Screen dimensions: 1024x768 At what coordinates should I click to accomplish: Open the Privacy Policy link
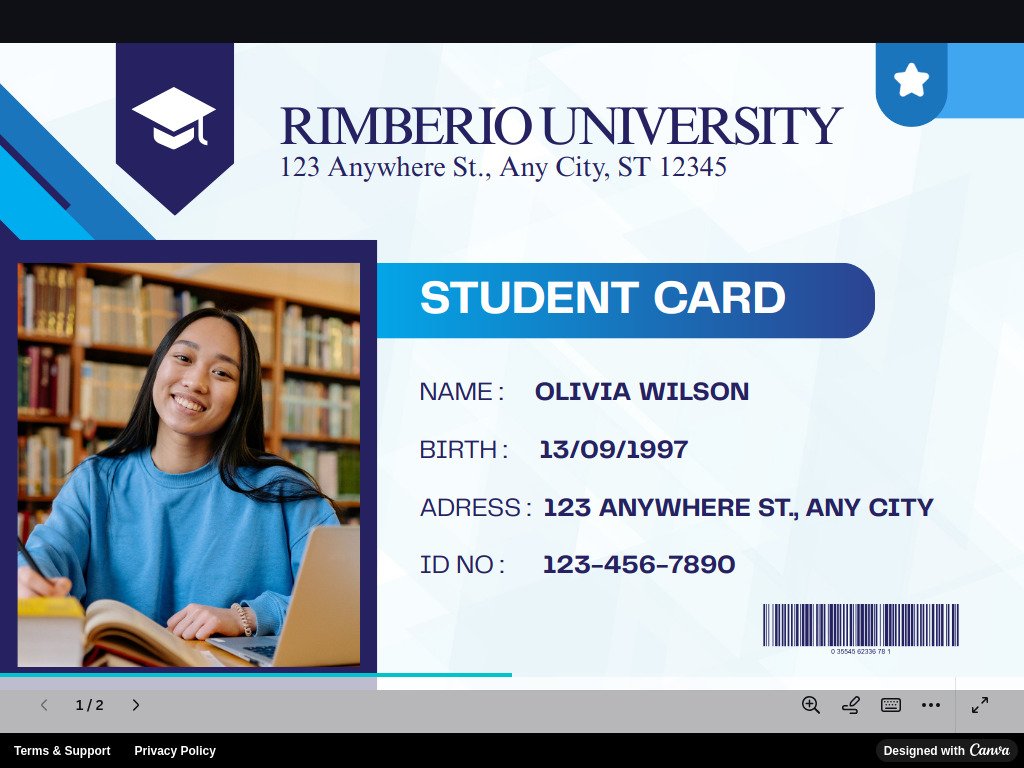coord(175,751)
